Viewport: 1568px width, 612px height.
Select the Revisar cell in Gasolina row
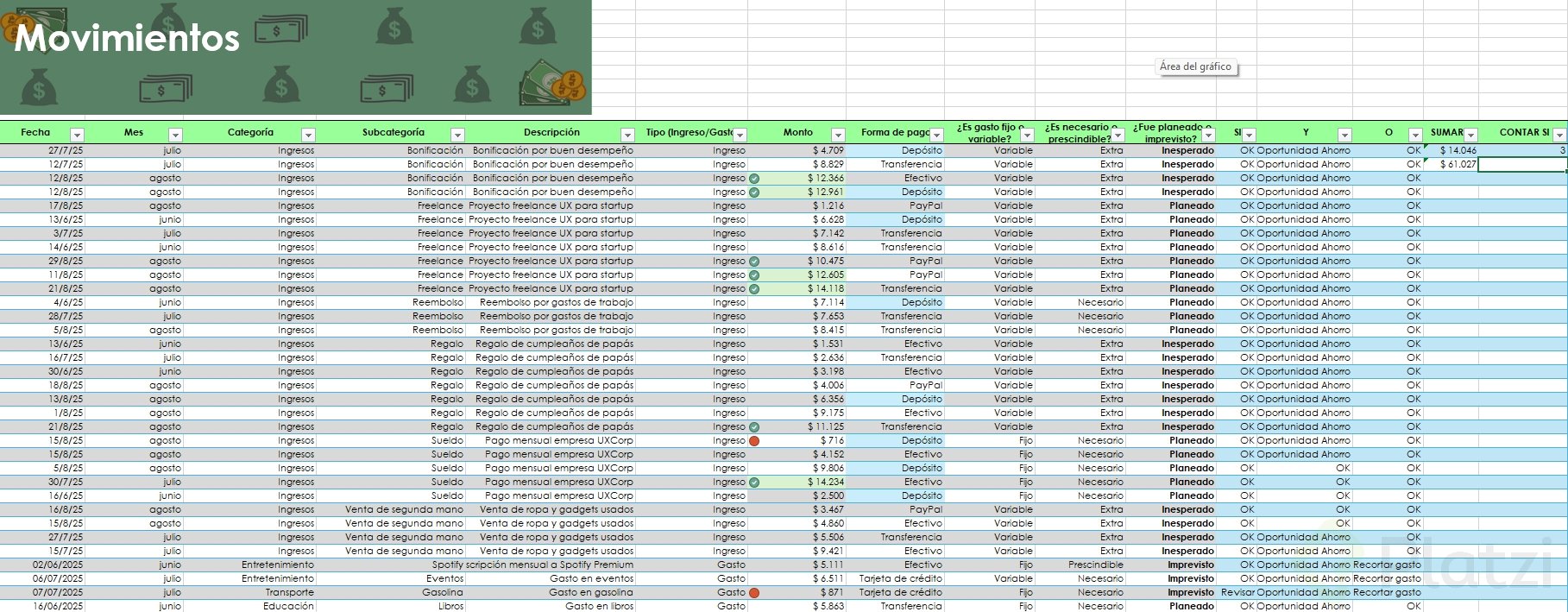coord(1237,592)
